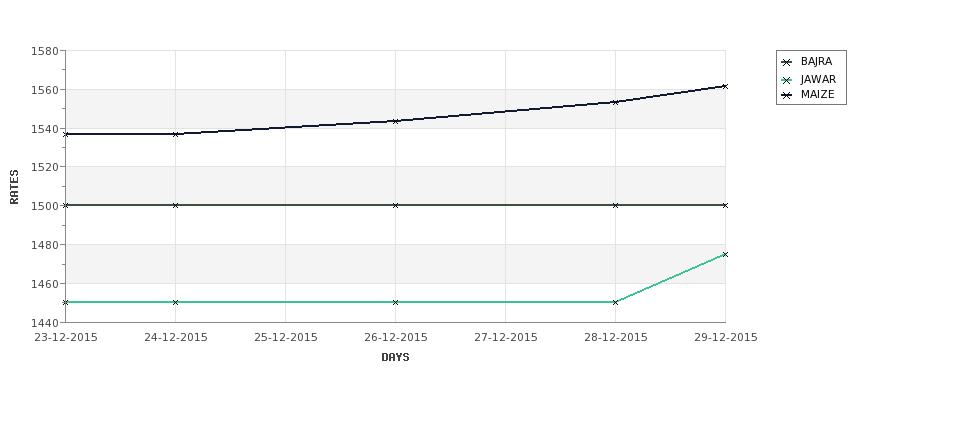Click JAWAR data point on 29-12-2015

click(x=725, y=254)
